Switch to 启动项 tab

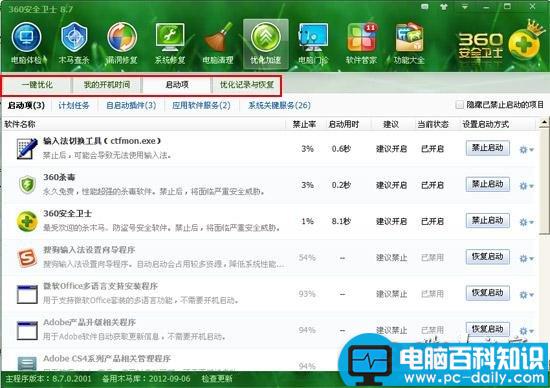[177, 85]
